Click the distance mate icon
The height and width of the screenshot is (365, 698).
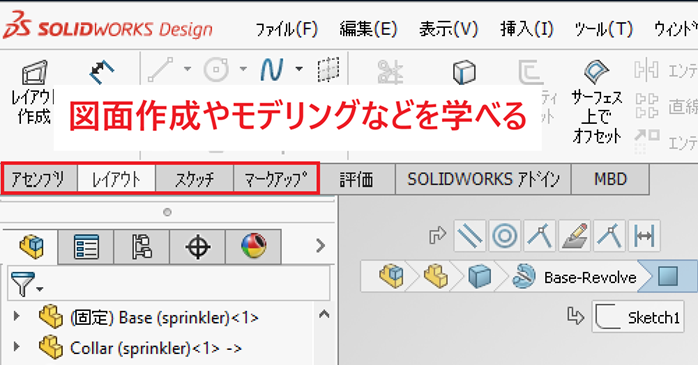(x=644, y=236)
